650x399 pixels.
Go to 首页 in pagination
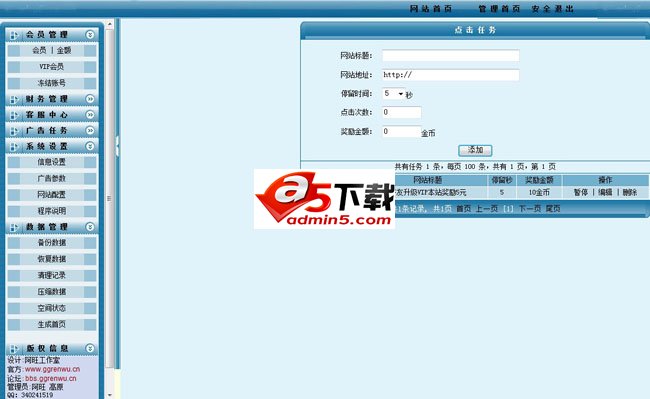point(463,209)
